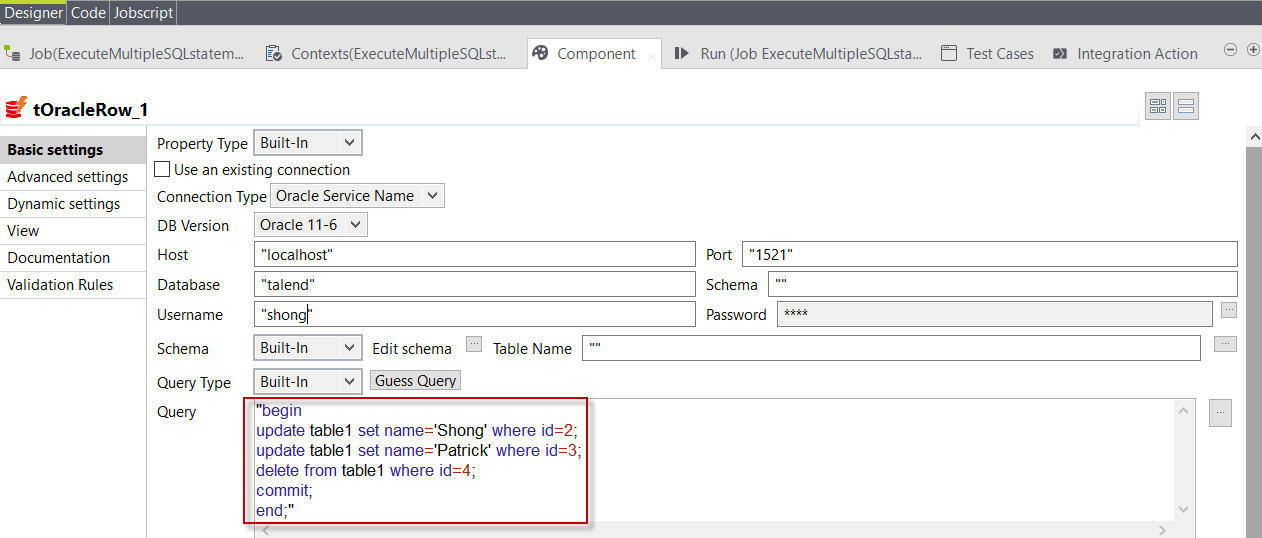Click the Host input field
The height and width of the screenshot is (538, 1262).
coord(474,255)
